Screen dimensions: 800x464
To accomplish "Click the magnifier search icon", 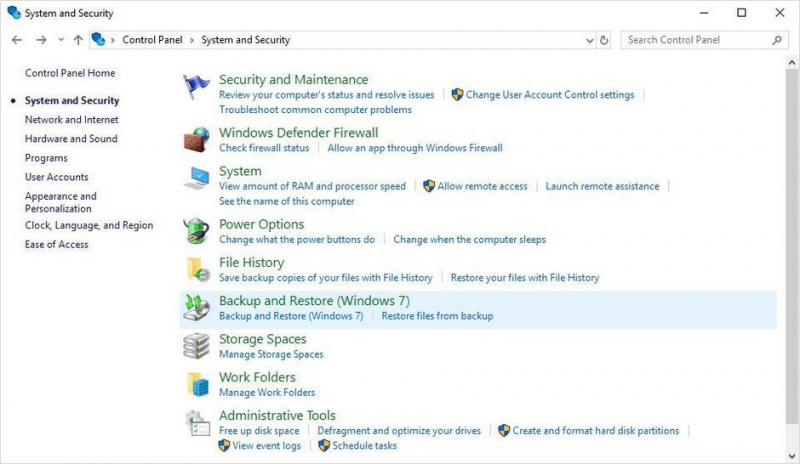I will point(777,40).
